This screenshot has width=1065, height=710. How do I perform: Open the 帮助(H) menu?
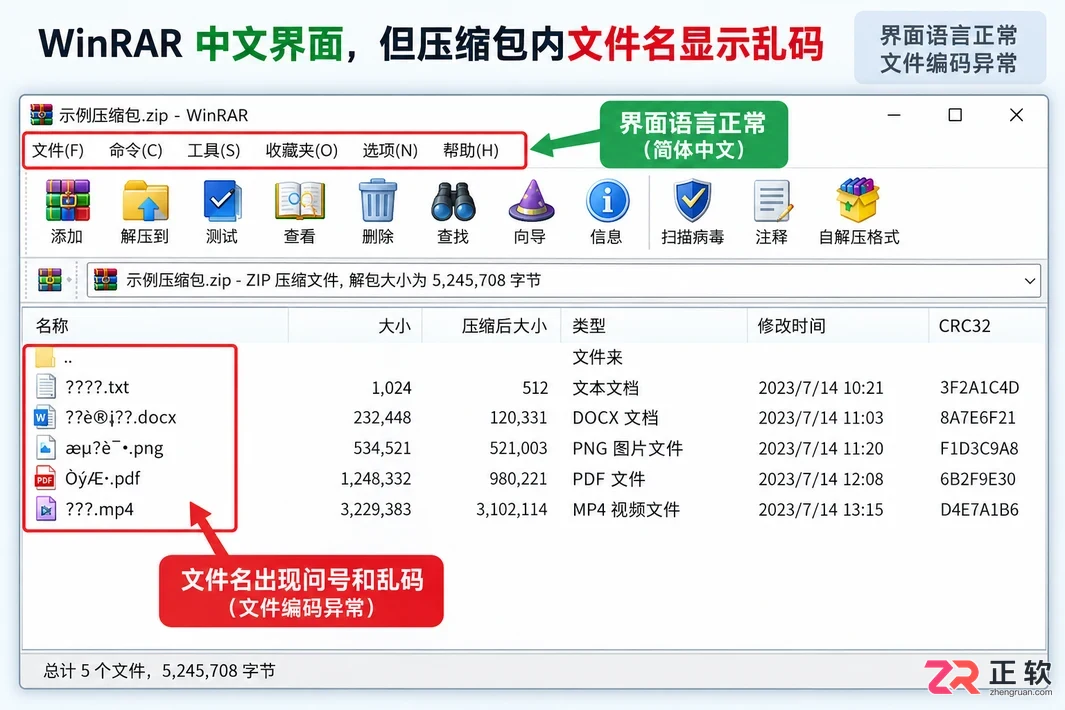(471, 150)
